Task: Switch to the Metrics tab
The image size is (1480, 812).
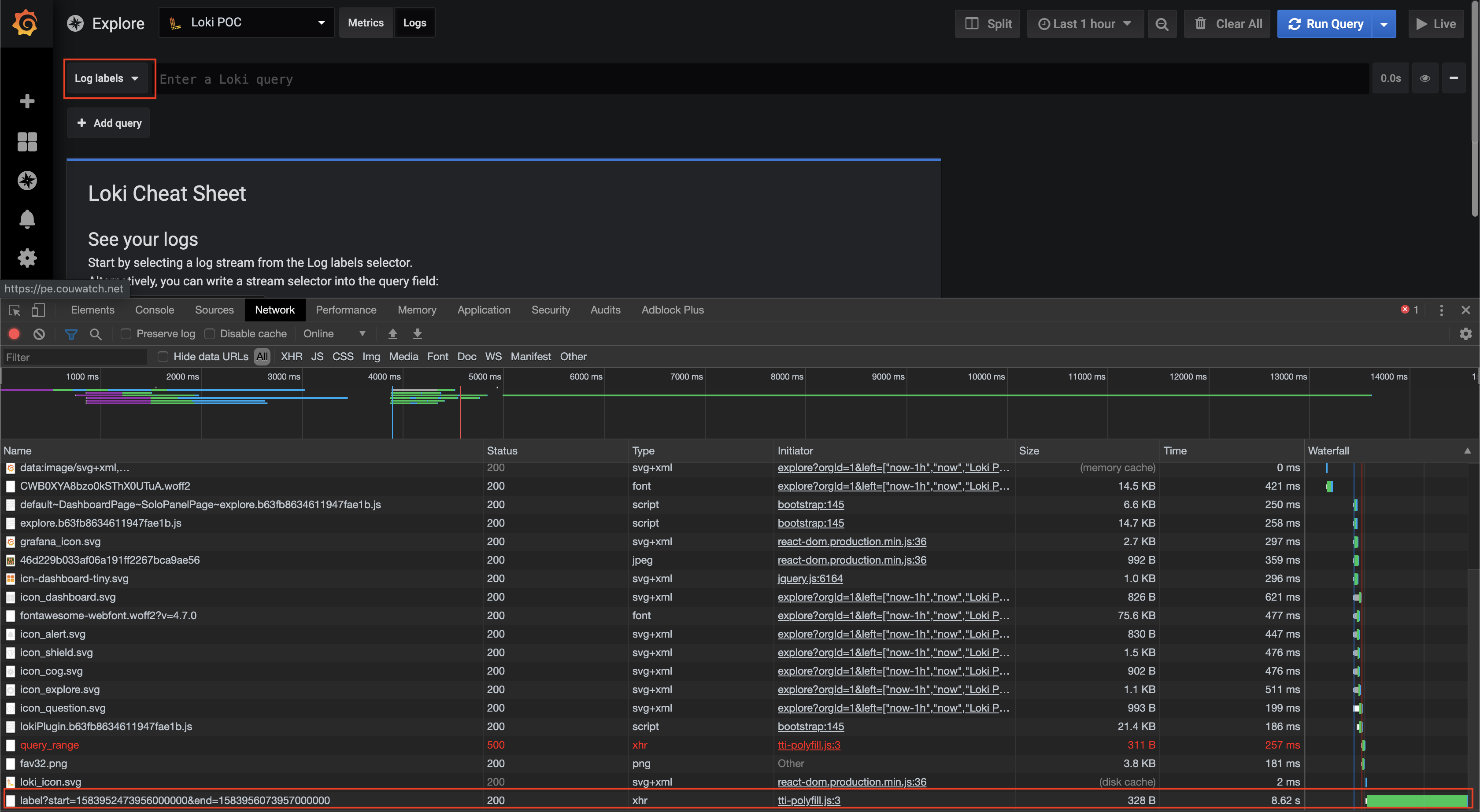Action: tap(366, 22)
